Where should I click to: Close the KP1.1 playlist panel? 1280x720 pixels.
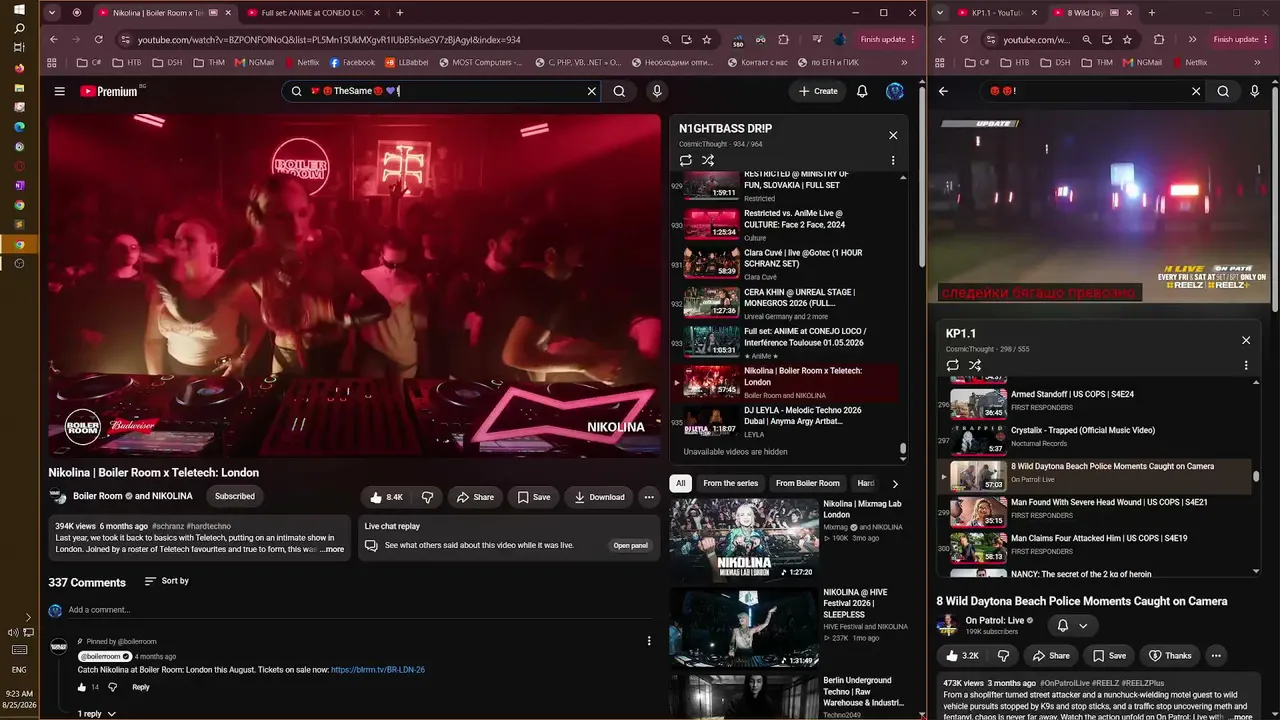point(1246,340)
